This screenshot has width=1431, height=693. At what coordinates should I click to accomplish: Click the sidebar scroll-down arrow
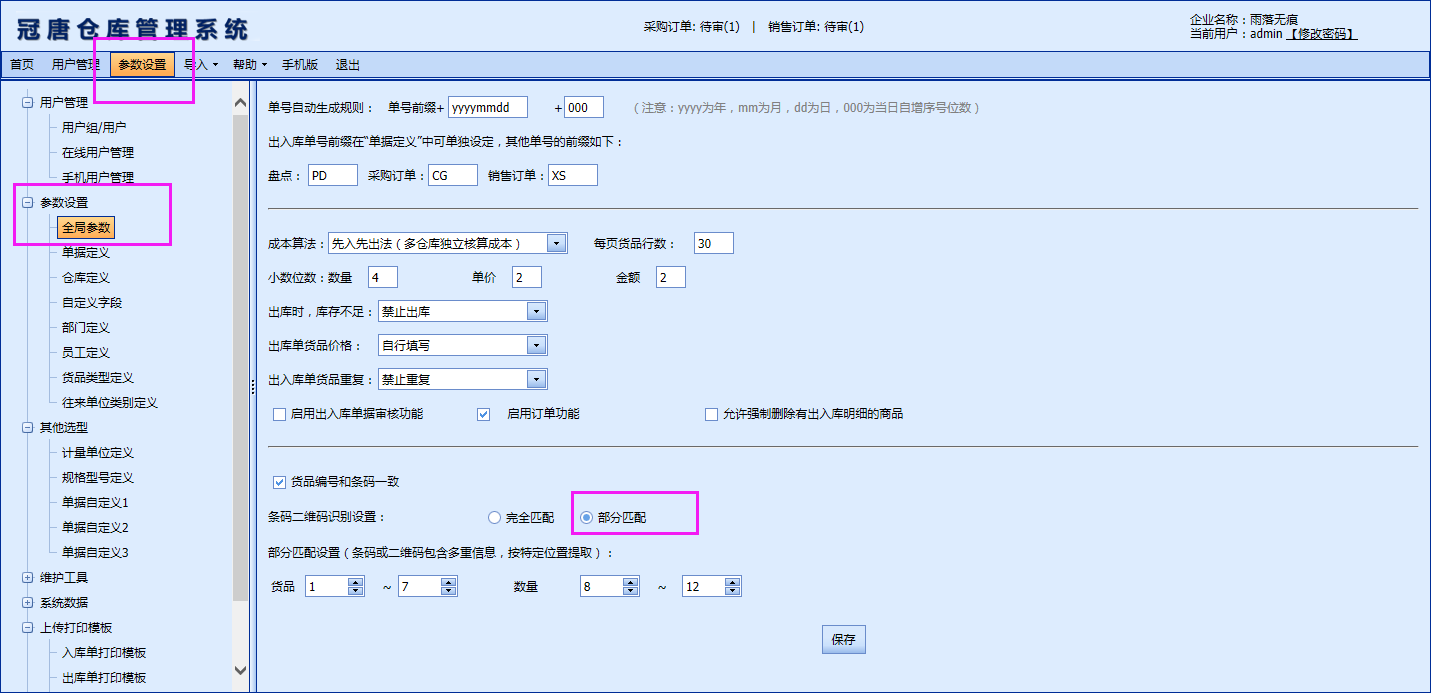point(240,670)
